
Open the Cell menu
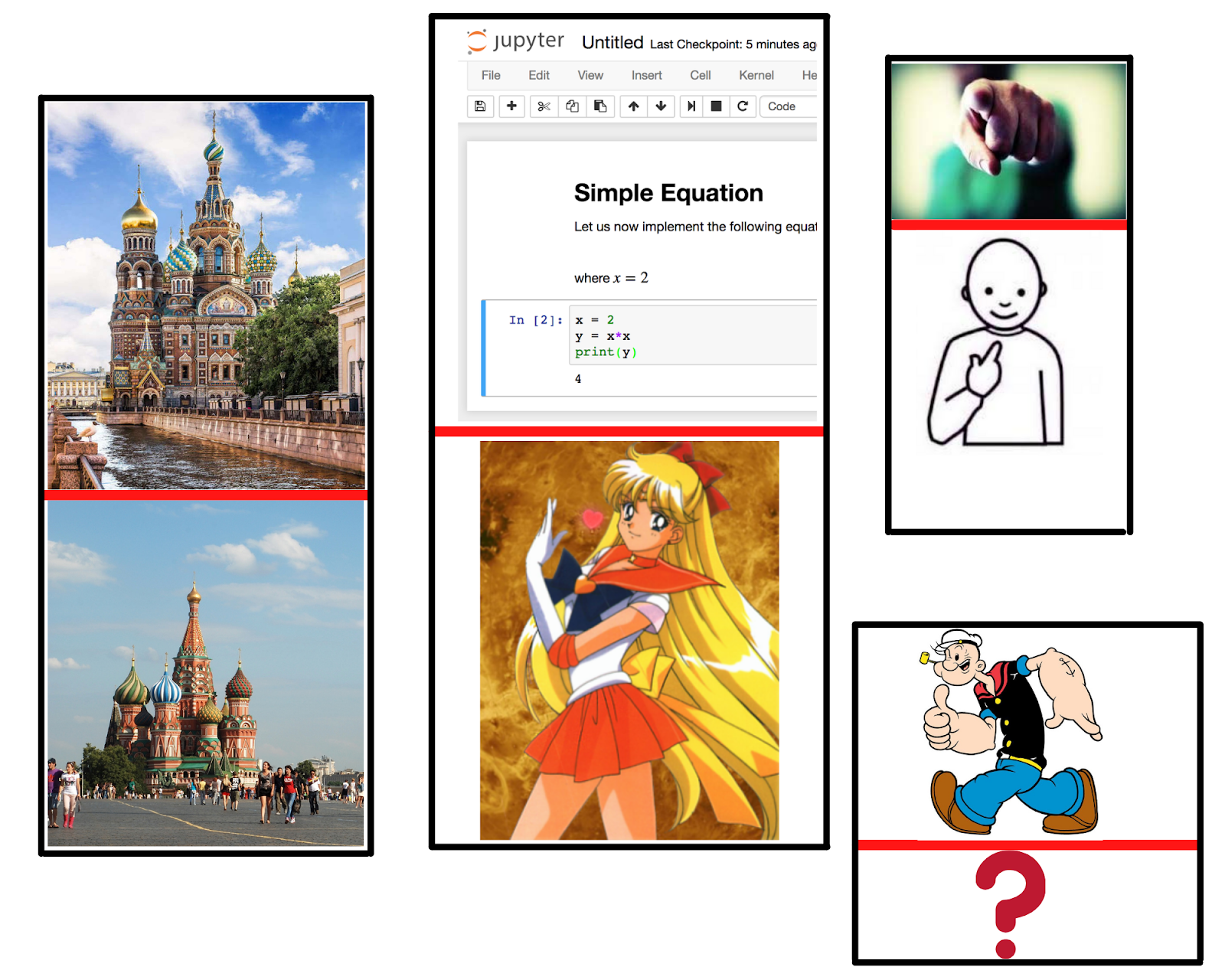700,75
